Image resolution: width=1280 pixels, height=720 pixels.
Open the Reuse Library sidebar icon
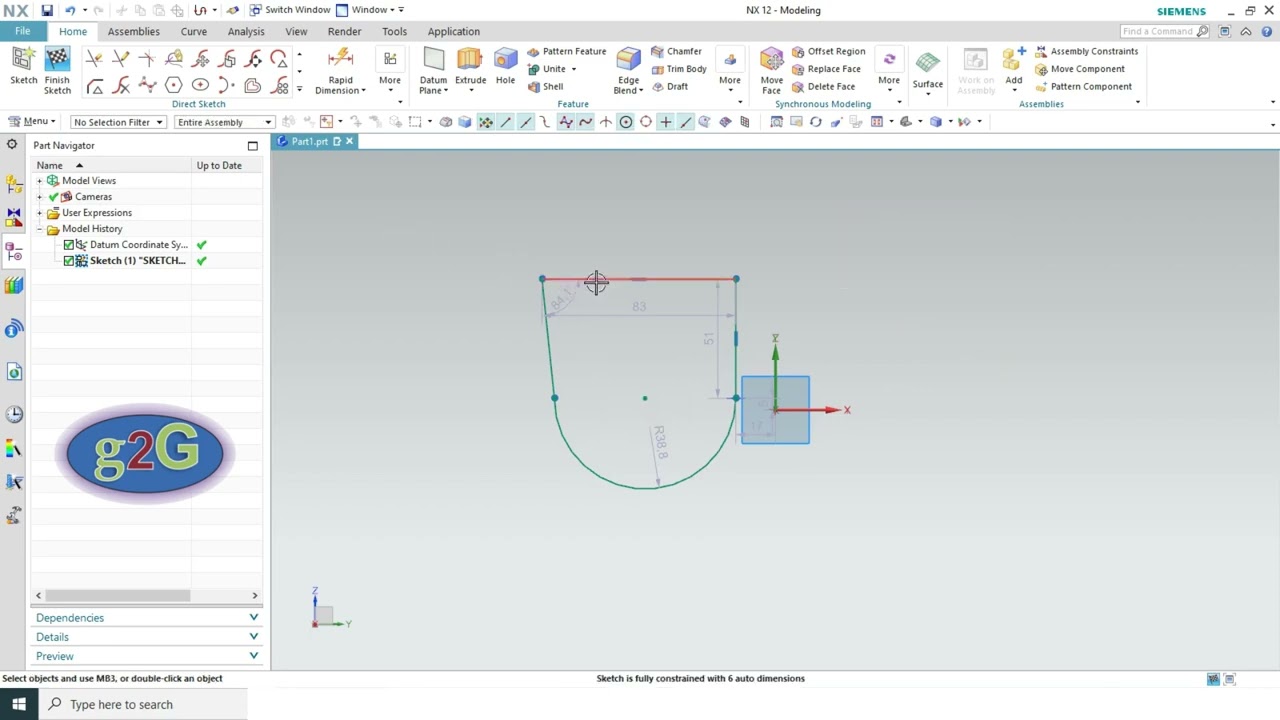coord(14,286)
